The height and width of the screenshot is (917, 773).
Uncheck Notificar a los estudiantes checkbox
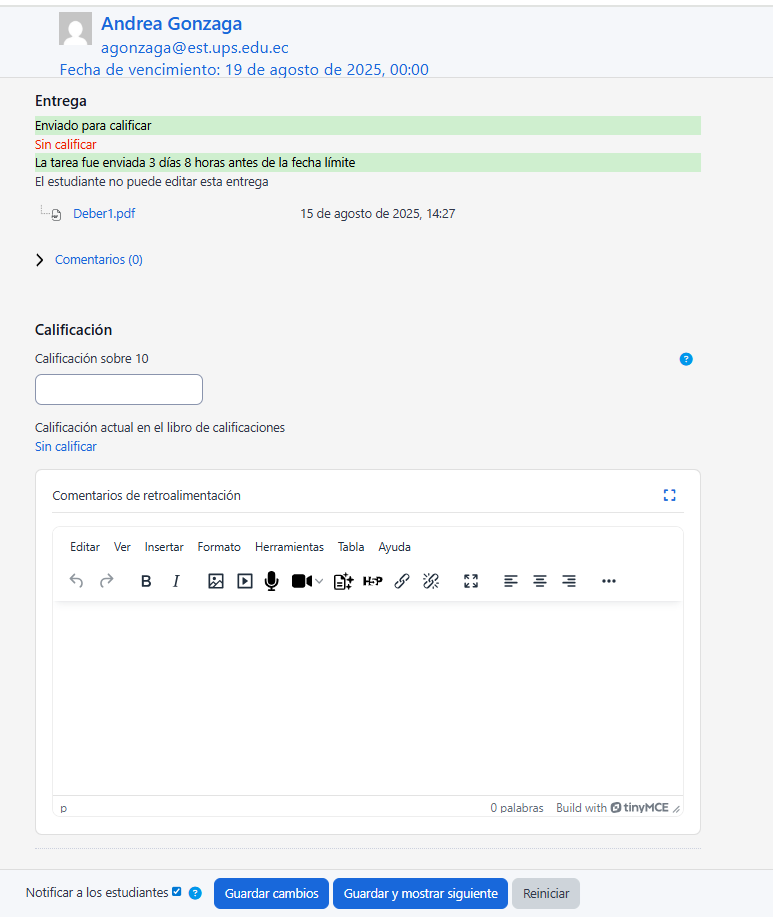pos(177,892)
